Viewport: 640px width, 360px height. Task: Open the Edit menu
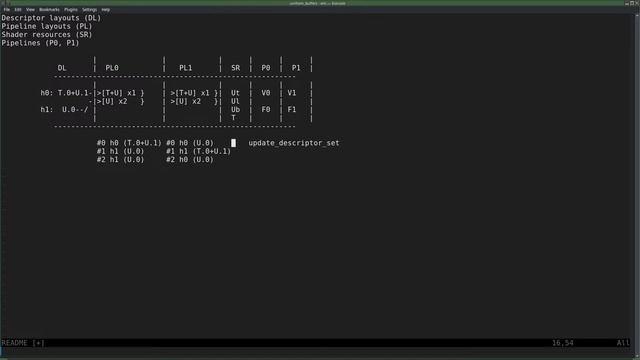tap(18, 9)
